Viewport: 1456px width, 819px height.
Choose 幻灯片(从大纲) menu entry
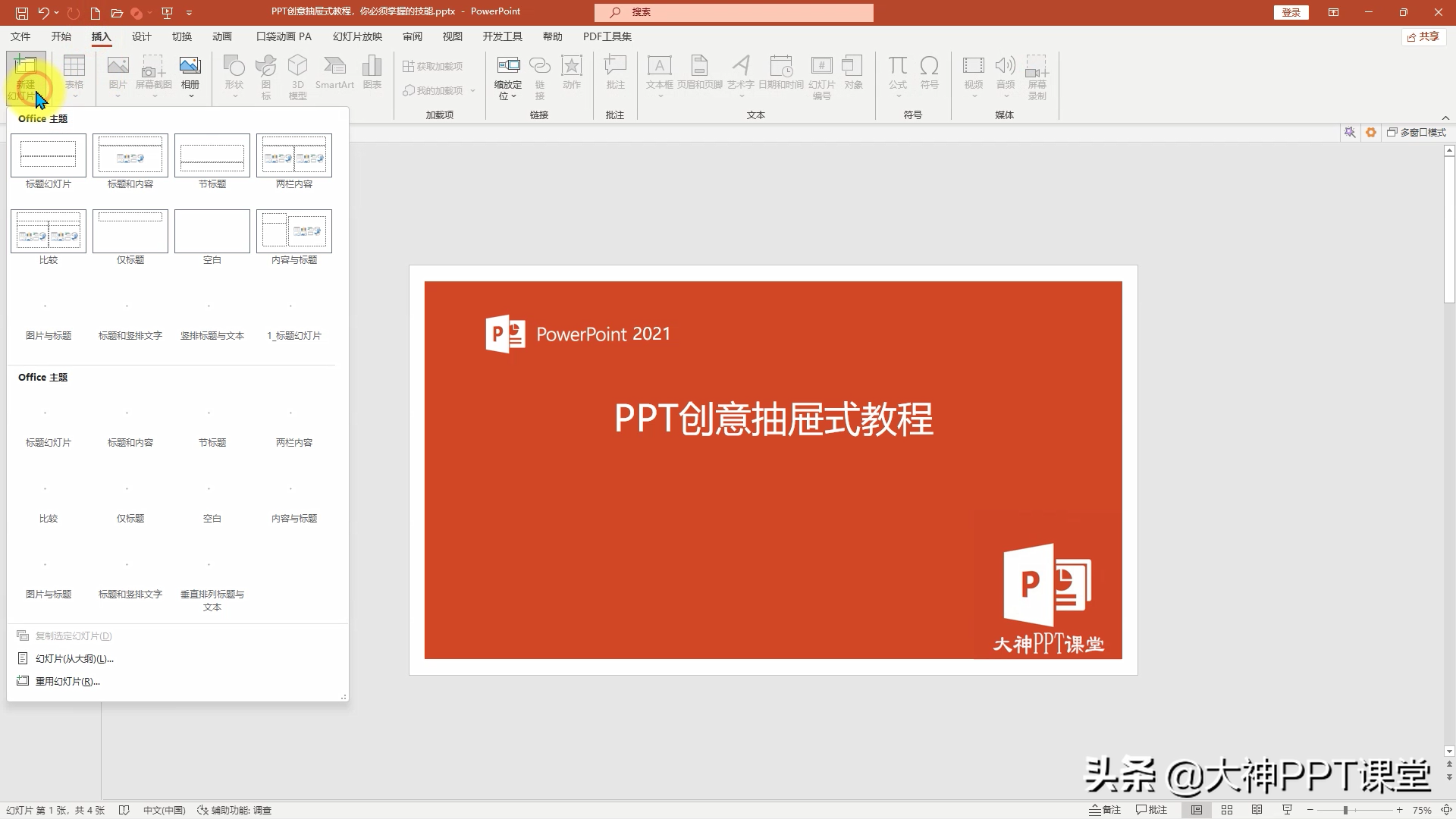[x=74, y=658]
